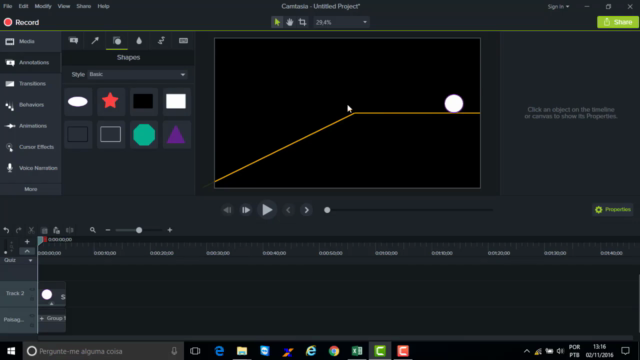Screen dimensions: 640x360
Task: Pick the white ellipse shape
Action: [78, 102]
